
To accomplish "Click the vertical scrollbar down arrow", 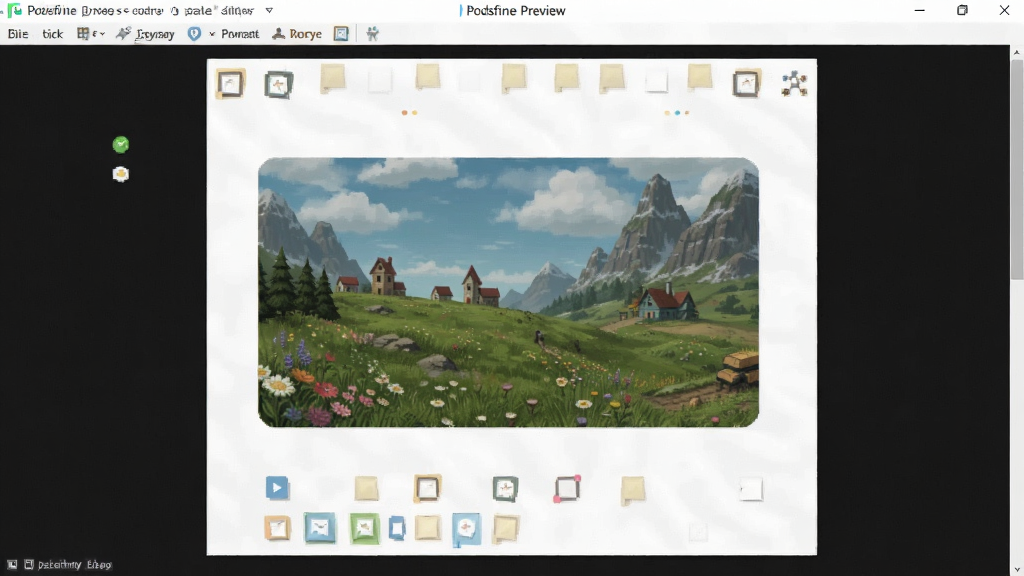I will [x=1016, y=570].
